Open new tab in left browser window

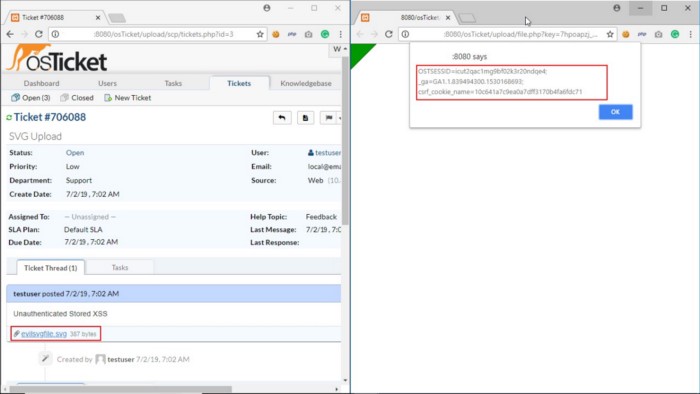click(117, 18)
